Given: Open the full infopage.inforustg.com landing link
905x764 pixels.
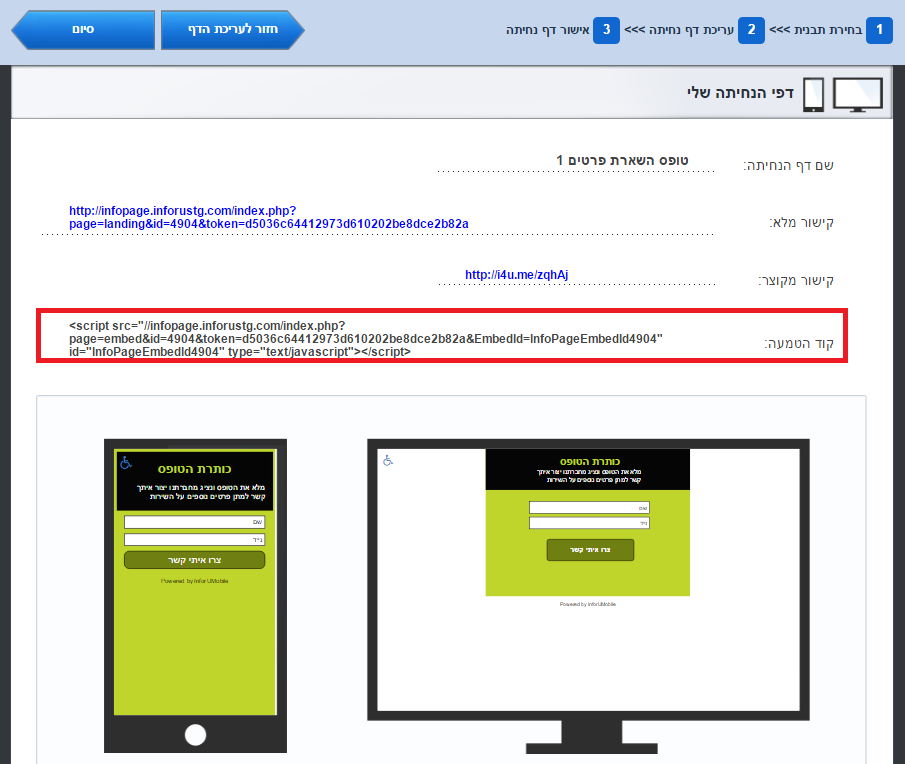Looking at the screenshot, I should pos(269,217).
